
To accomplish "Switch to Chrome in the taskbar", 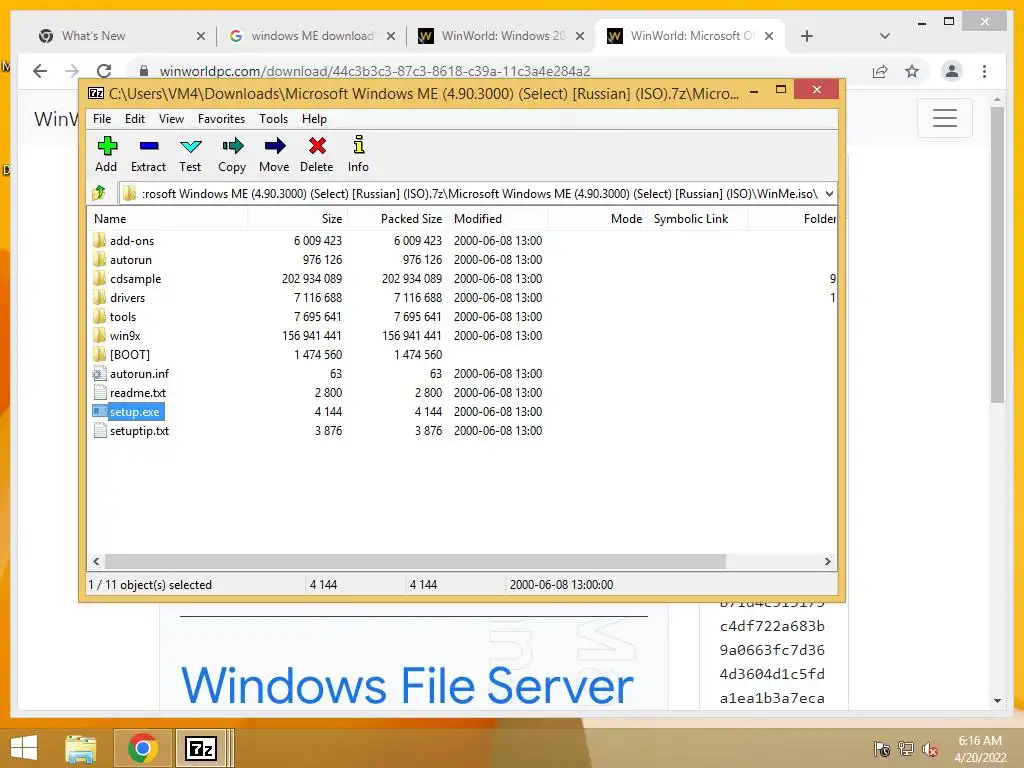I will click(142, 748).
